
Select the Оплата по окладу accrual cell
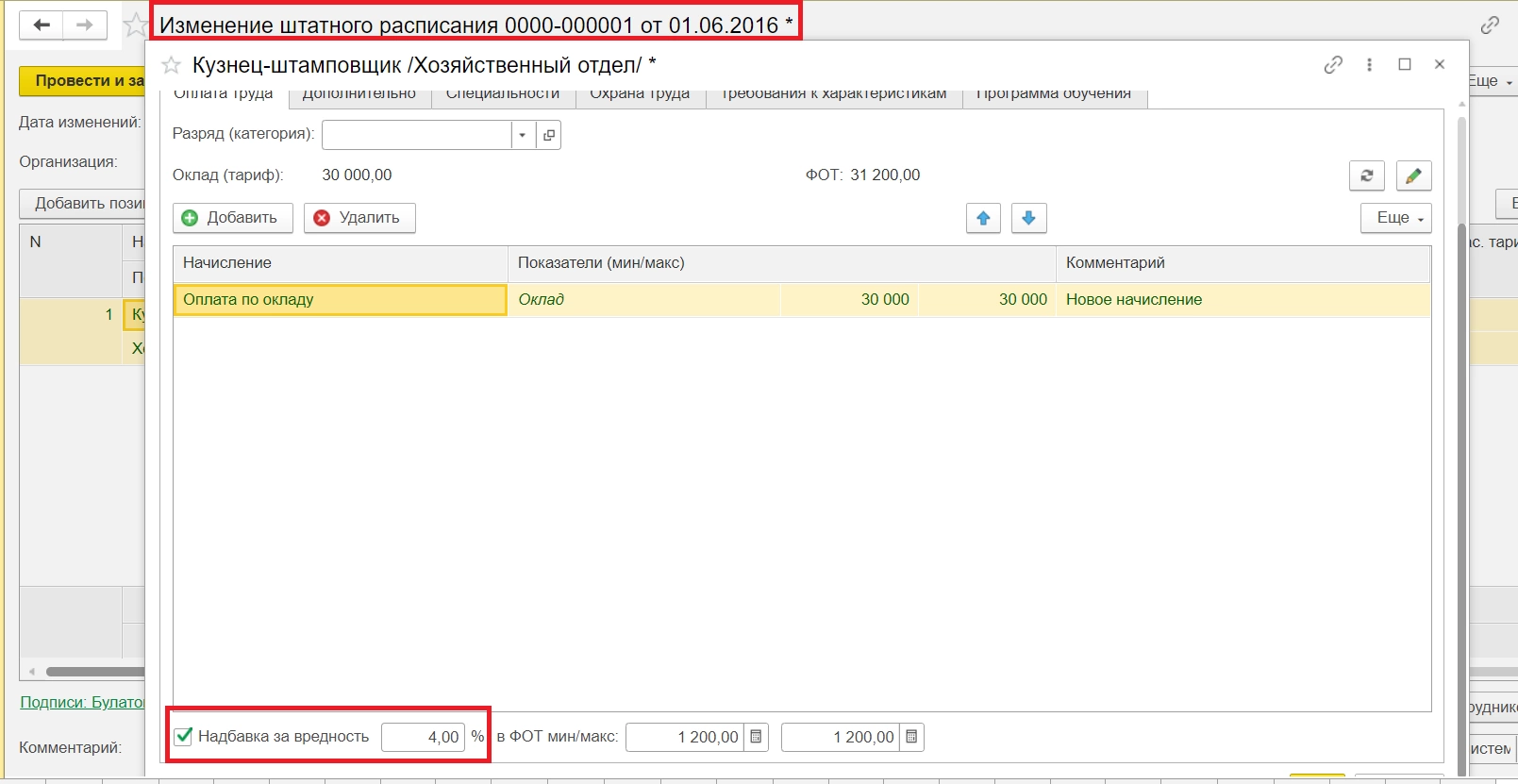341,300
